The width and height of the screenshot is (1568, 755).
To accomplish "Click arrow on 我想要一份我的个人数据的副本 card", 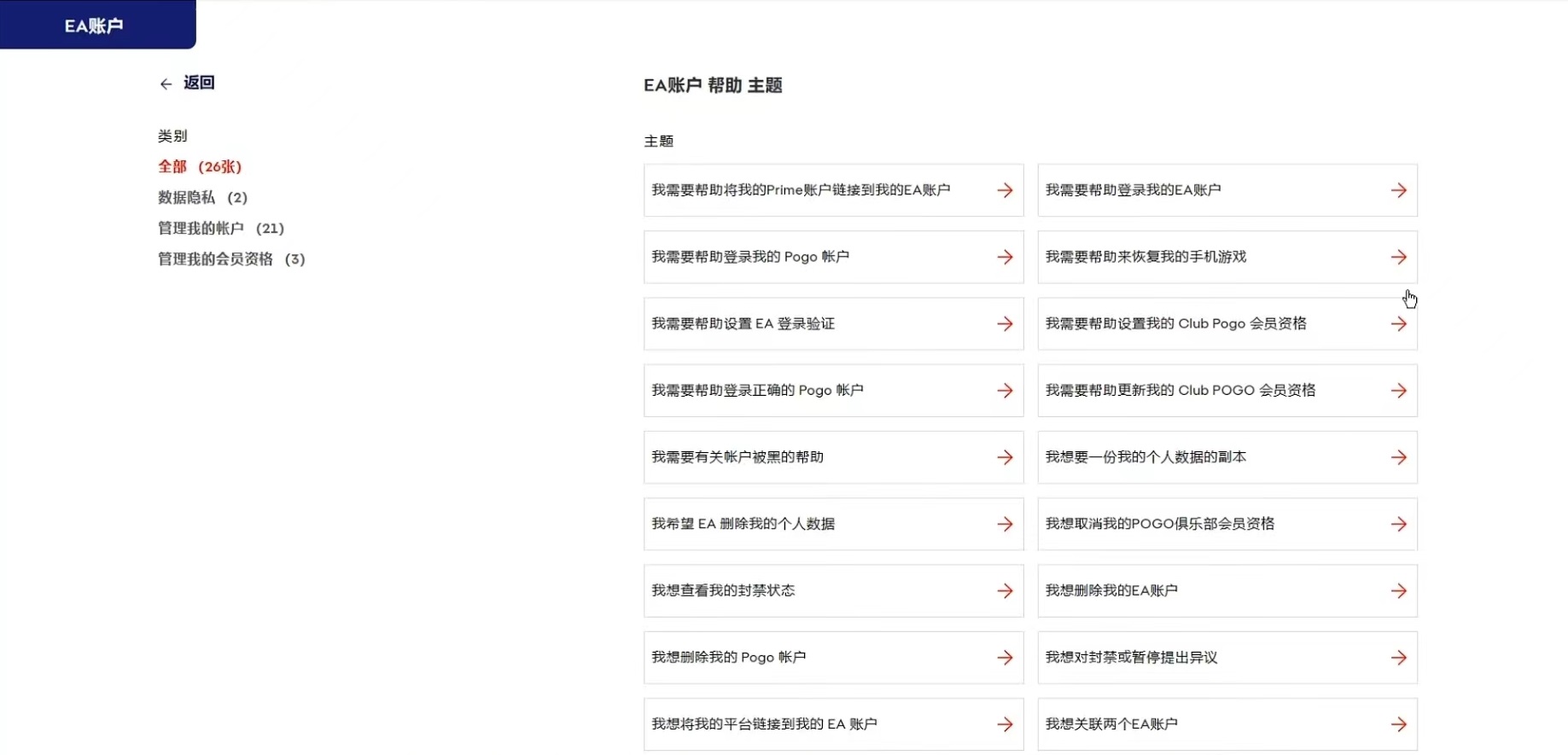I will coord(1398,457).
